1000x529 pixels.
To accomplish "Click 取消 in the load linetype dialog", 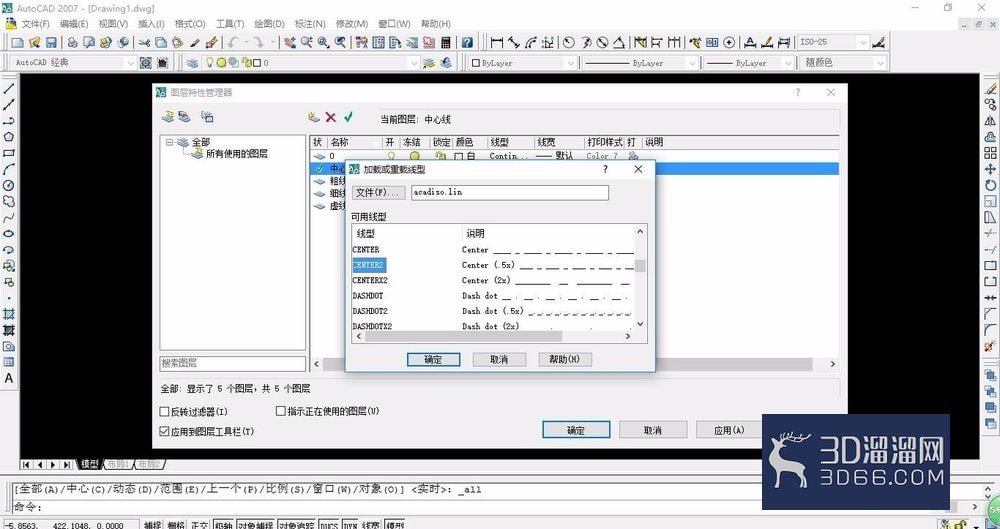I will pyautogui.click(x=499, y=359).
